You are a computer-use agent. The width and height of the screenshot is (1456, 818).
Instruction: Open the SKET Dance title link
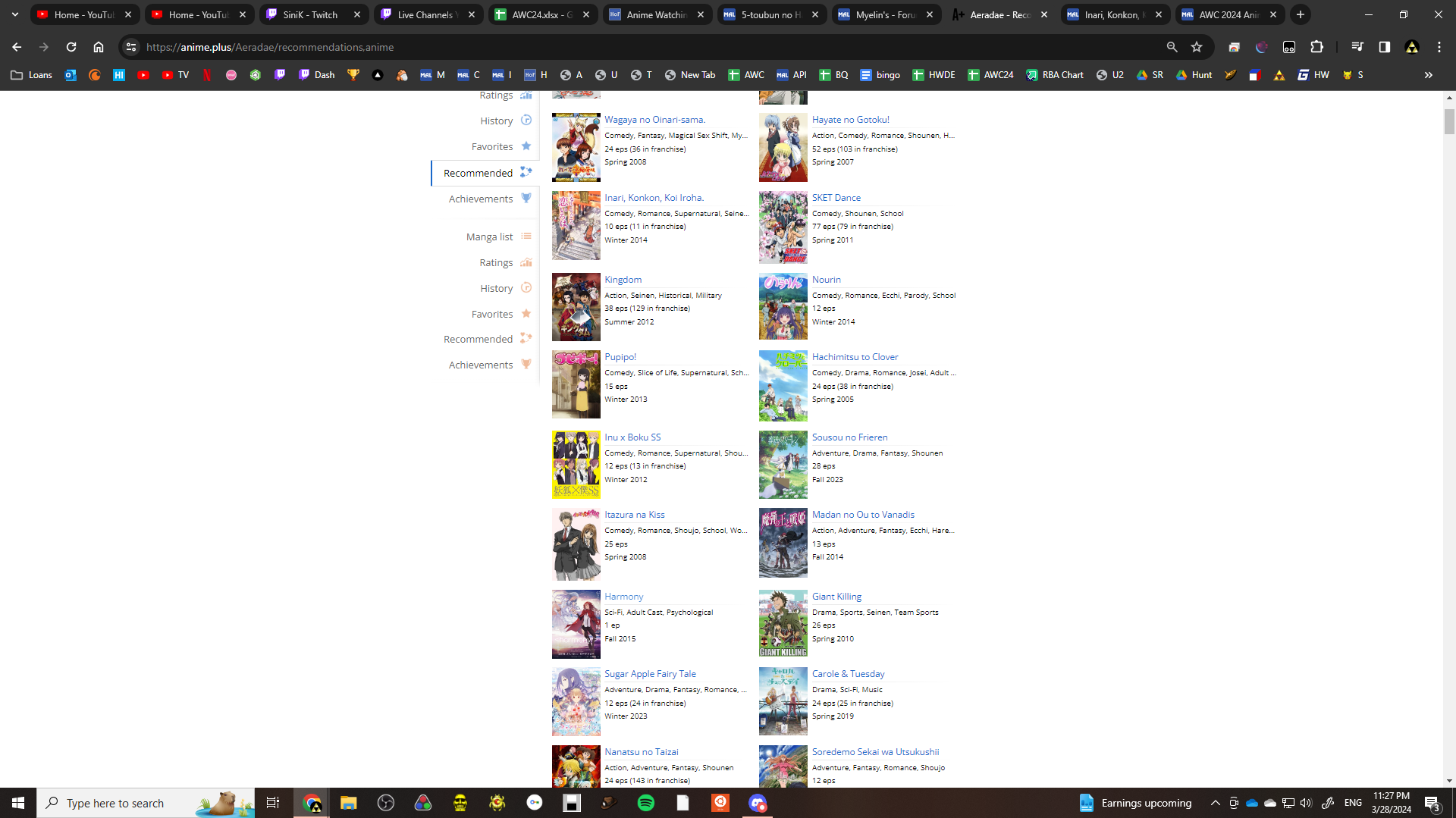(x=836, y=198)
